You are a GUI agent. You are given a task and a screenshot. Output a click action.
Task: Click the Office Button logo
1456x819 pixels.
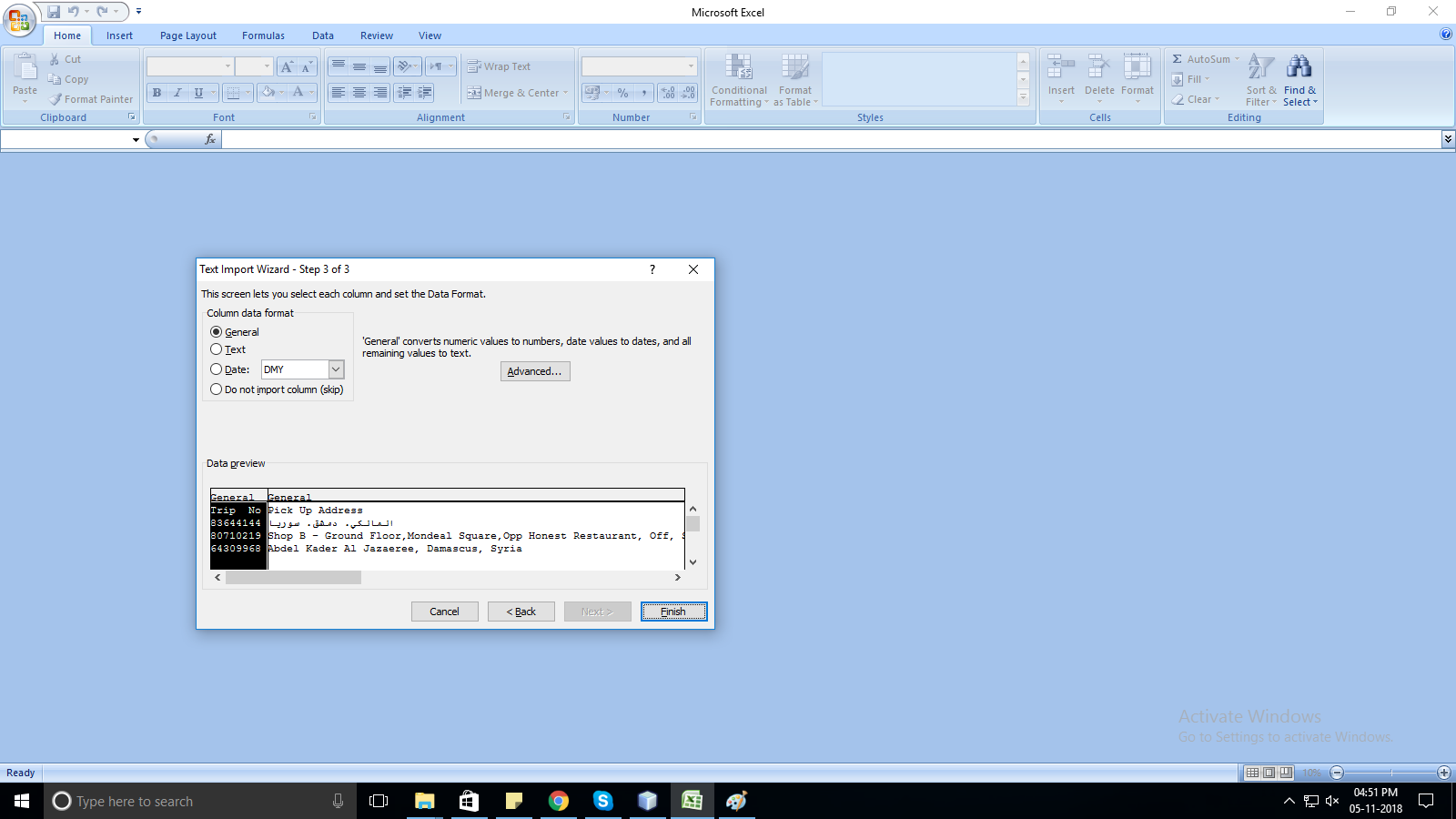point(19,19)
